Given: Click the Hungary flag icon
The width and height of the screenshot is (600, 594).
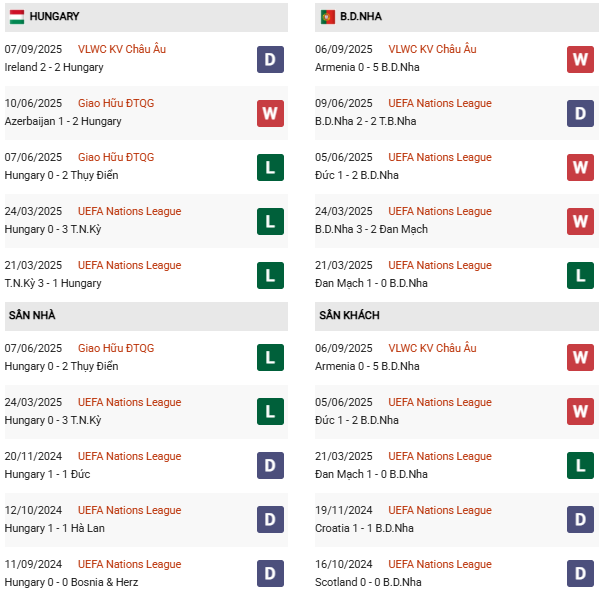Looking at the screenshot, I should pos(17,17).
